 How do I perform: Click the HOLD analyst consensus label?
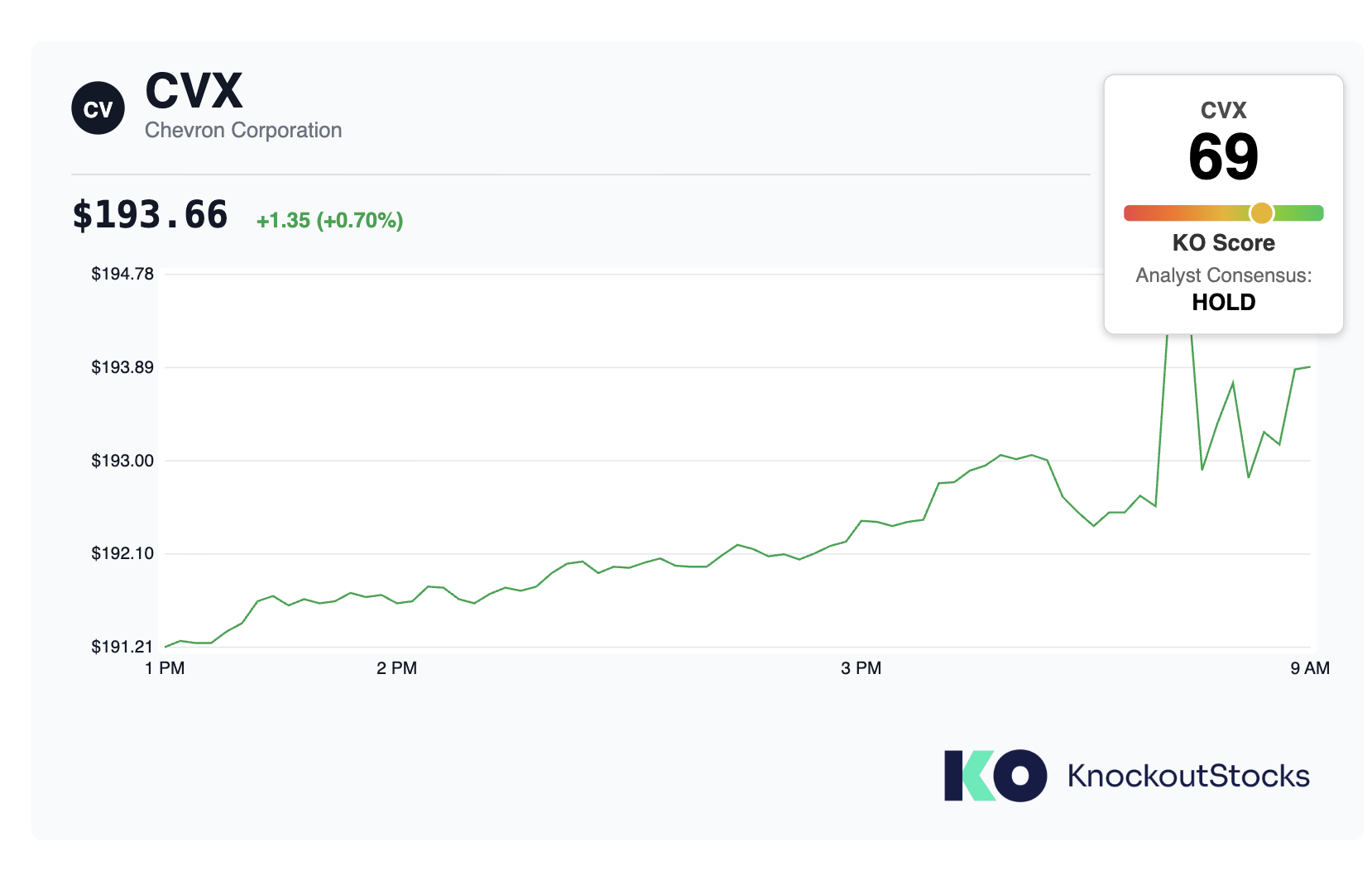click(1223, 302)
